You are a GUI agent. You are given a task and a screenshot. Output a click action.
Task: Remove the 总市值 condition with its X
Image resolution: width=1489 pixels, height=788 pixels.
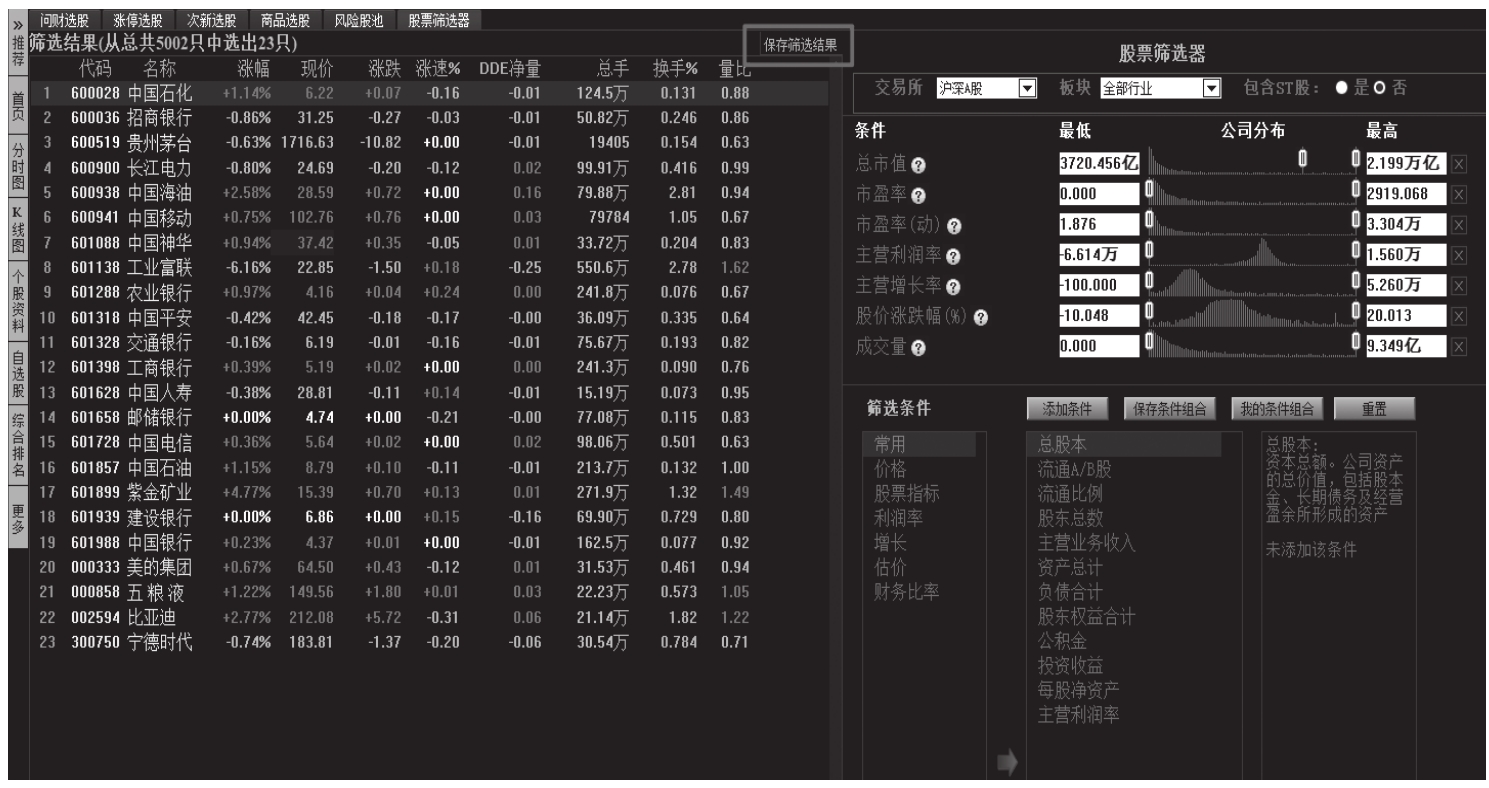(x=1458, y=165)
